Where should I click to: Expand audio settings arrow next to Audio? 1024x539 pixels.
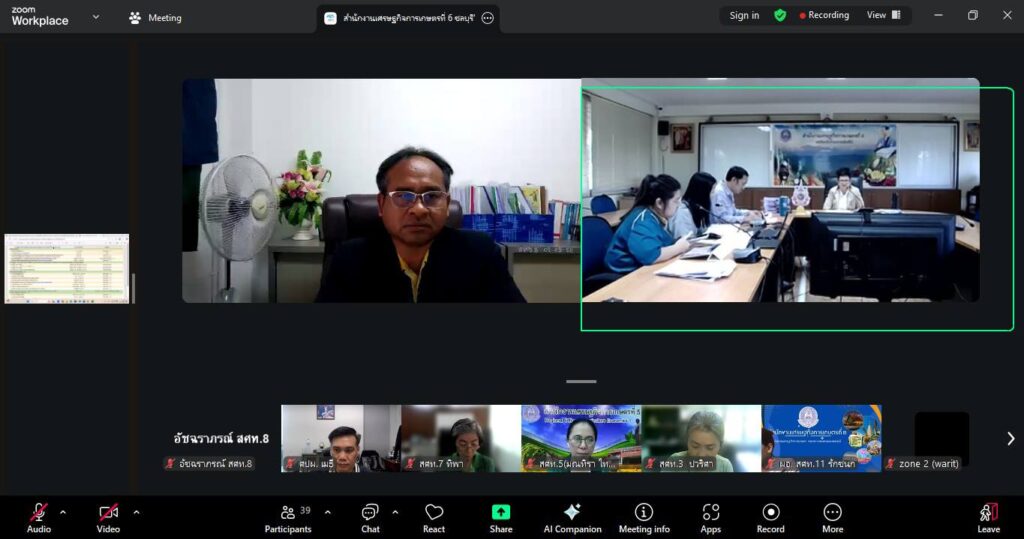pyautogui.click(x=63, y=512)
